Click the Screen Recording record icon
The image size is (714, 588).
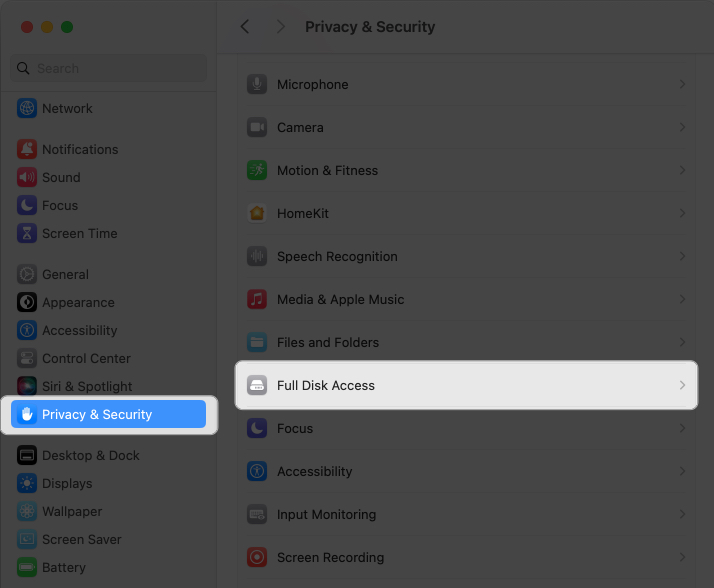257,557
